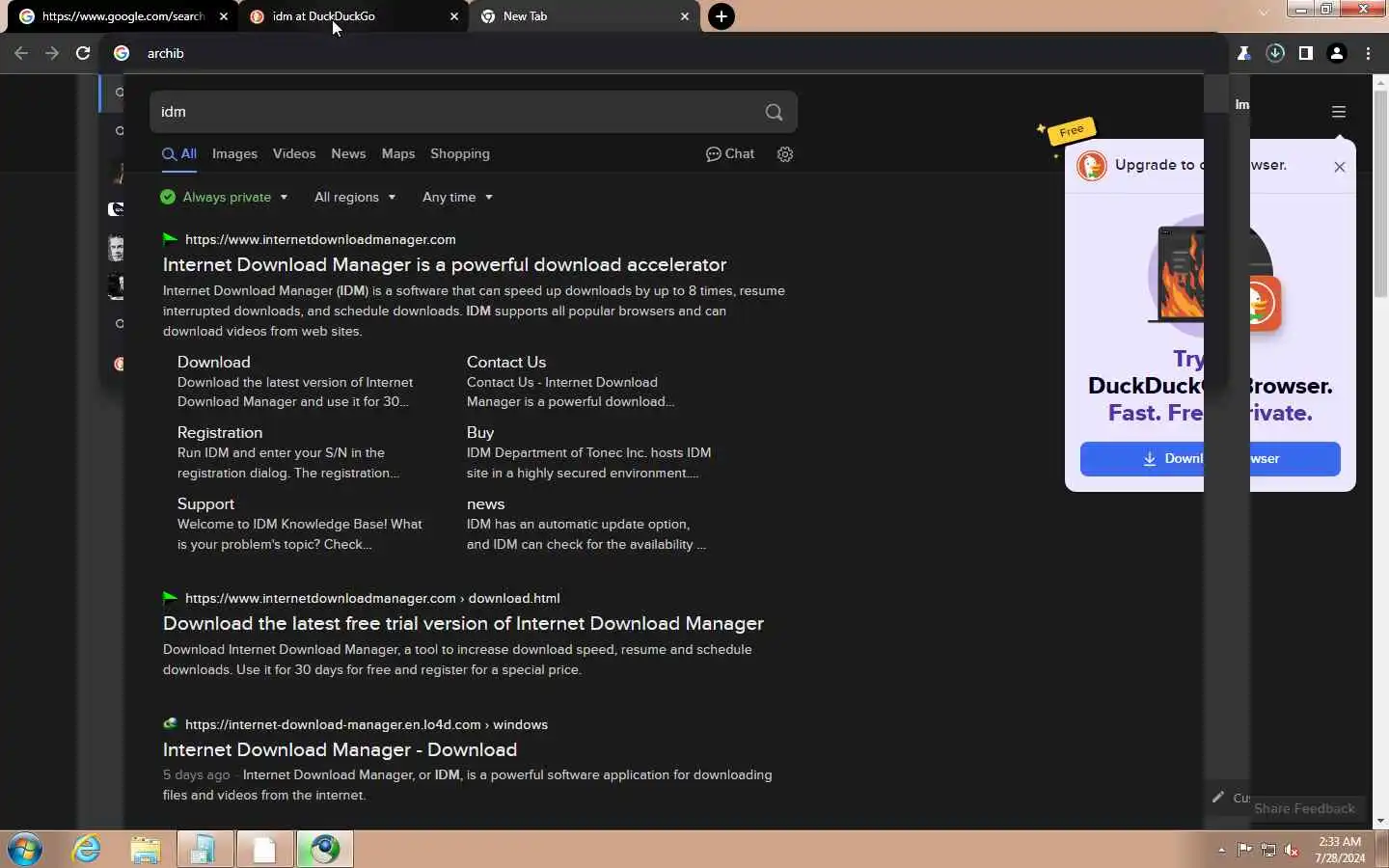Click the Download browser button in the popup
1389x868 pixels.
tap(1211, 459)
